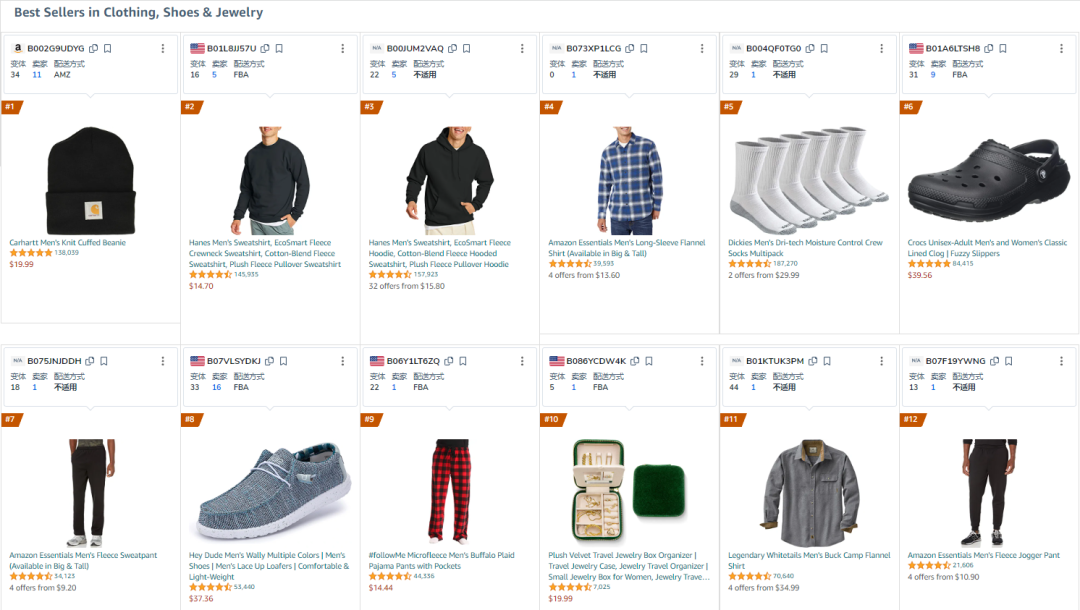
Task: Click seller count 11 for B002G9UDYG
Action: pos(37,74)
